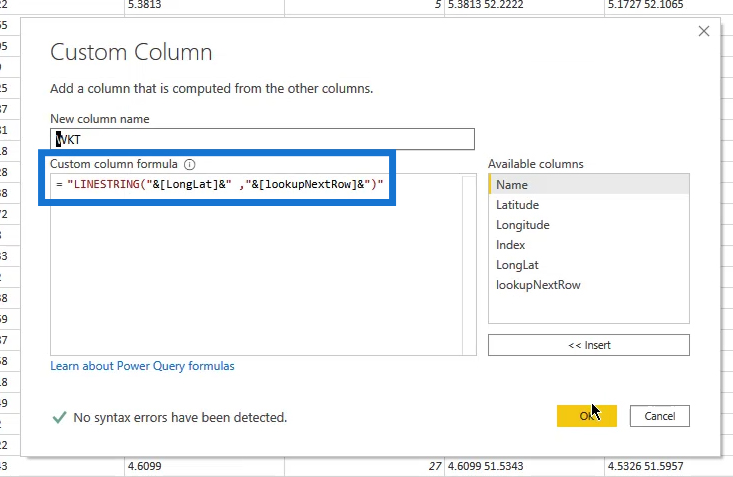Confirm with the OK button

(587, 416)
